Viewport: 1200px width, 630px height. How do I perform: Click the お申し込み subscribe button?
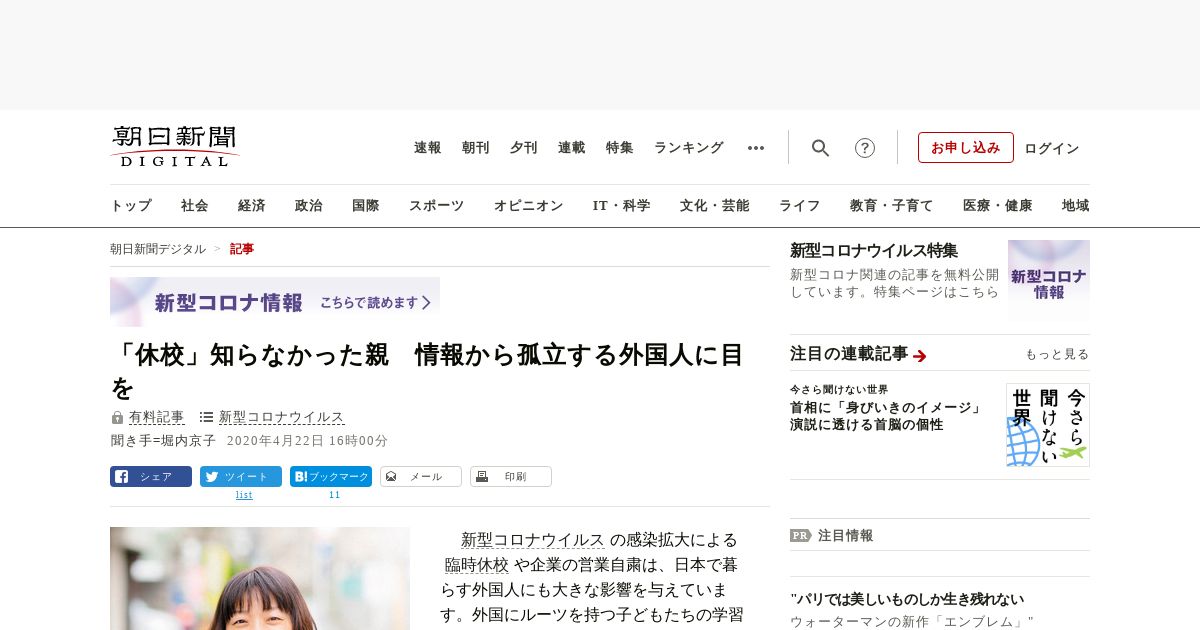click(x=966, y=148)
